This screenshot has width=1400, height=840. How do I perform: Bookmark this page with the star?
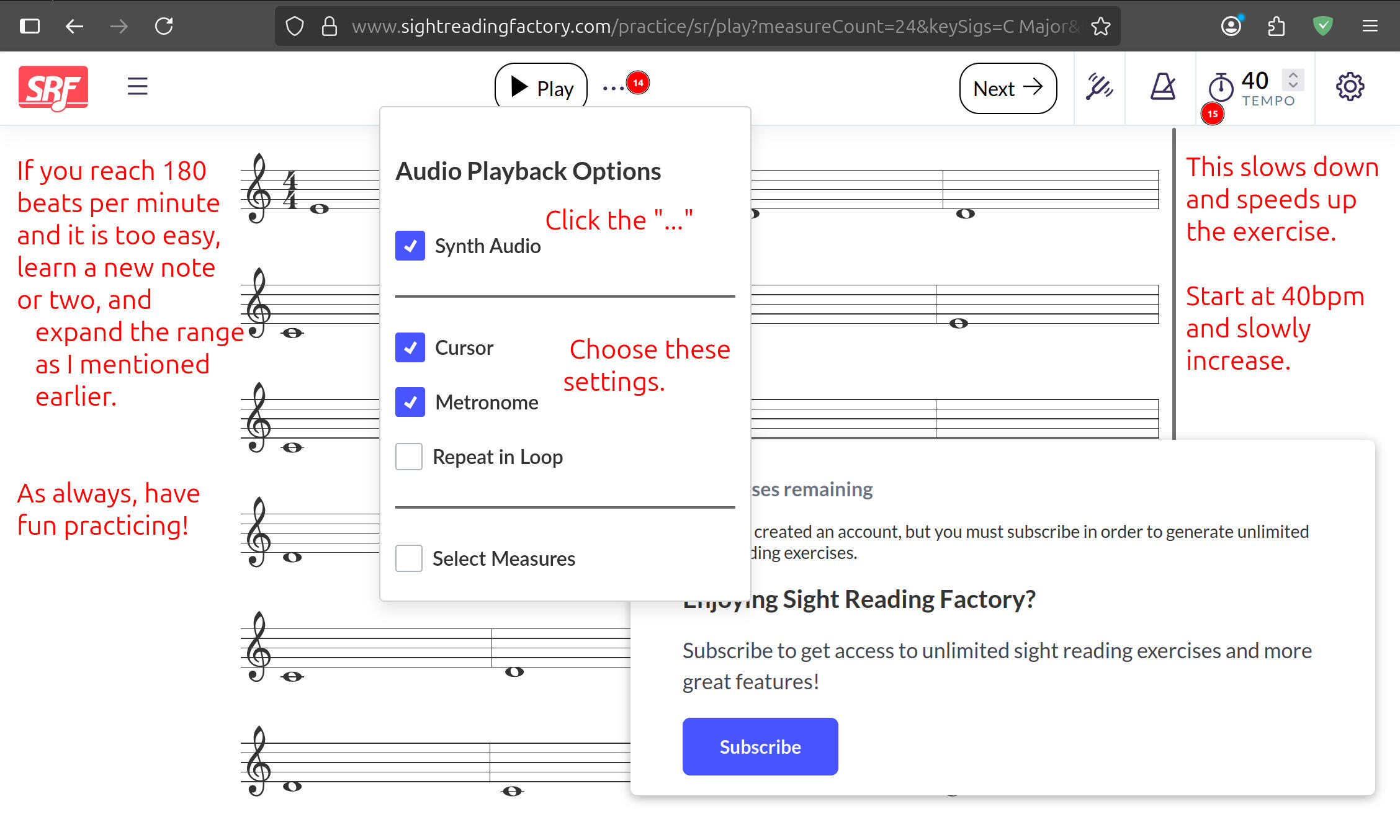coord(1101,26)
